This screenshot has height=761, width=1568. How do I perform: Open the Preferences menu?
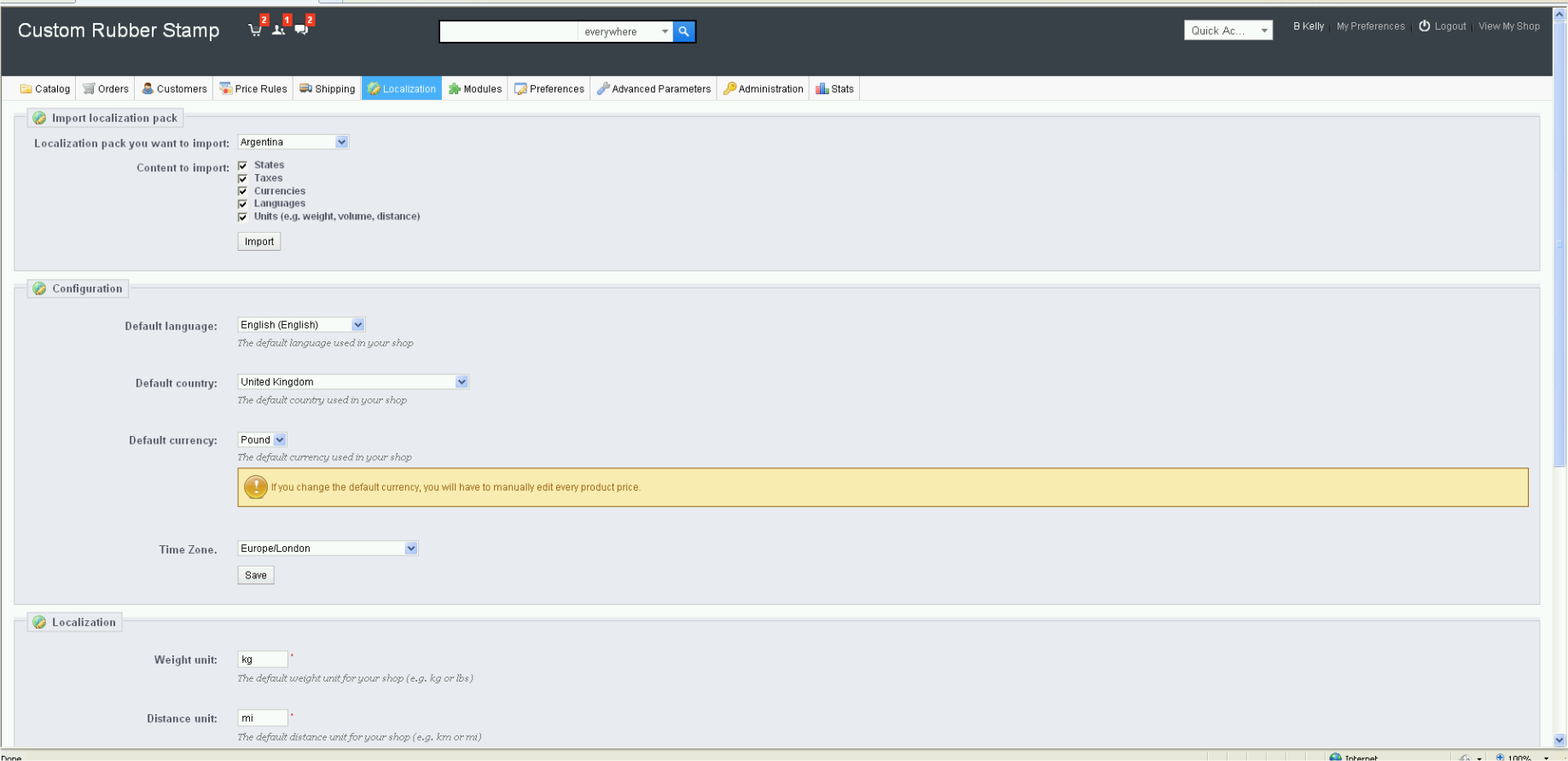click(549, 89)
